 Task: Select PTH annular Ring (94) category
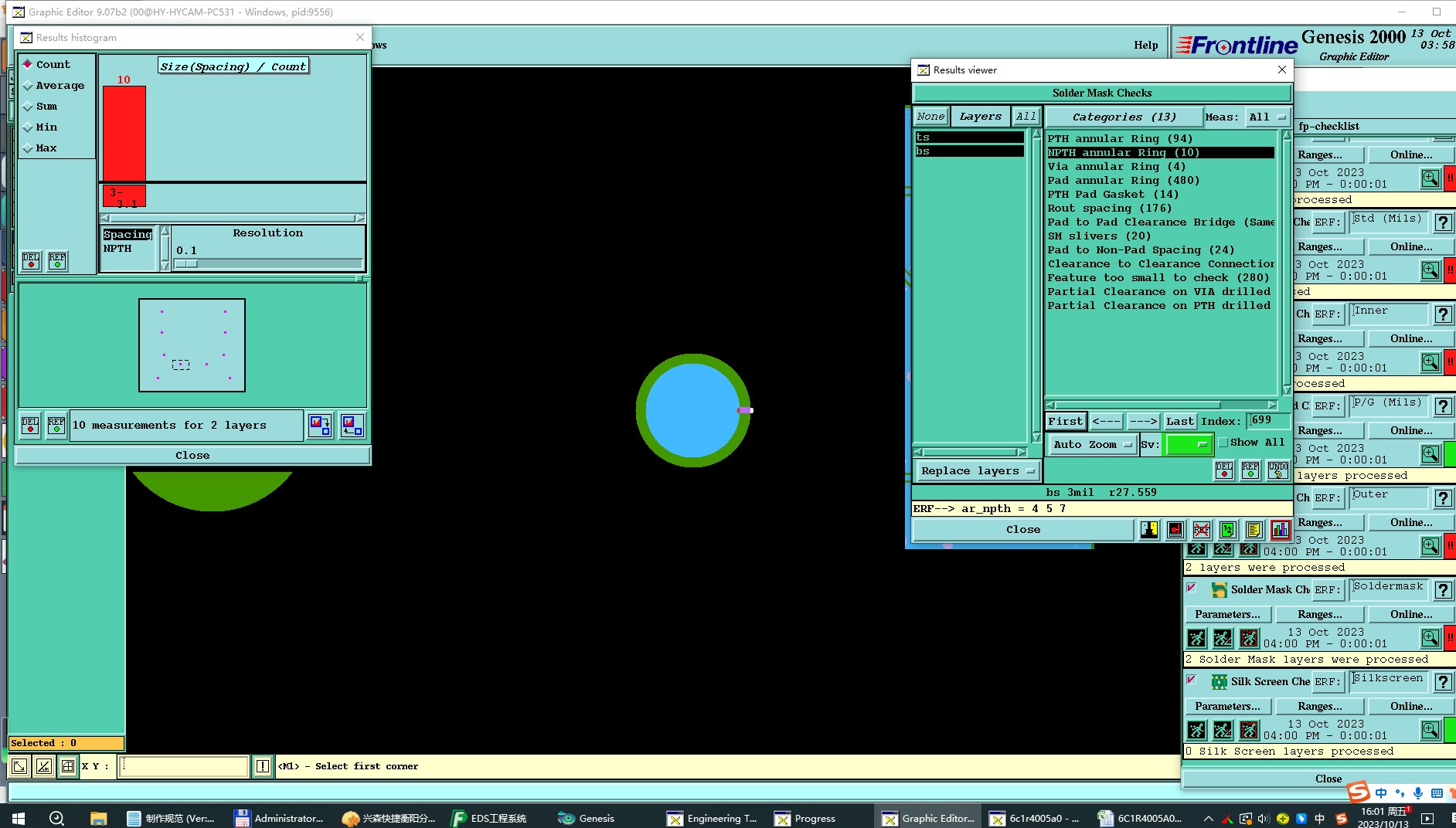tap(1161, 139)
